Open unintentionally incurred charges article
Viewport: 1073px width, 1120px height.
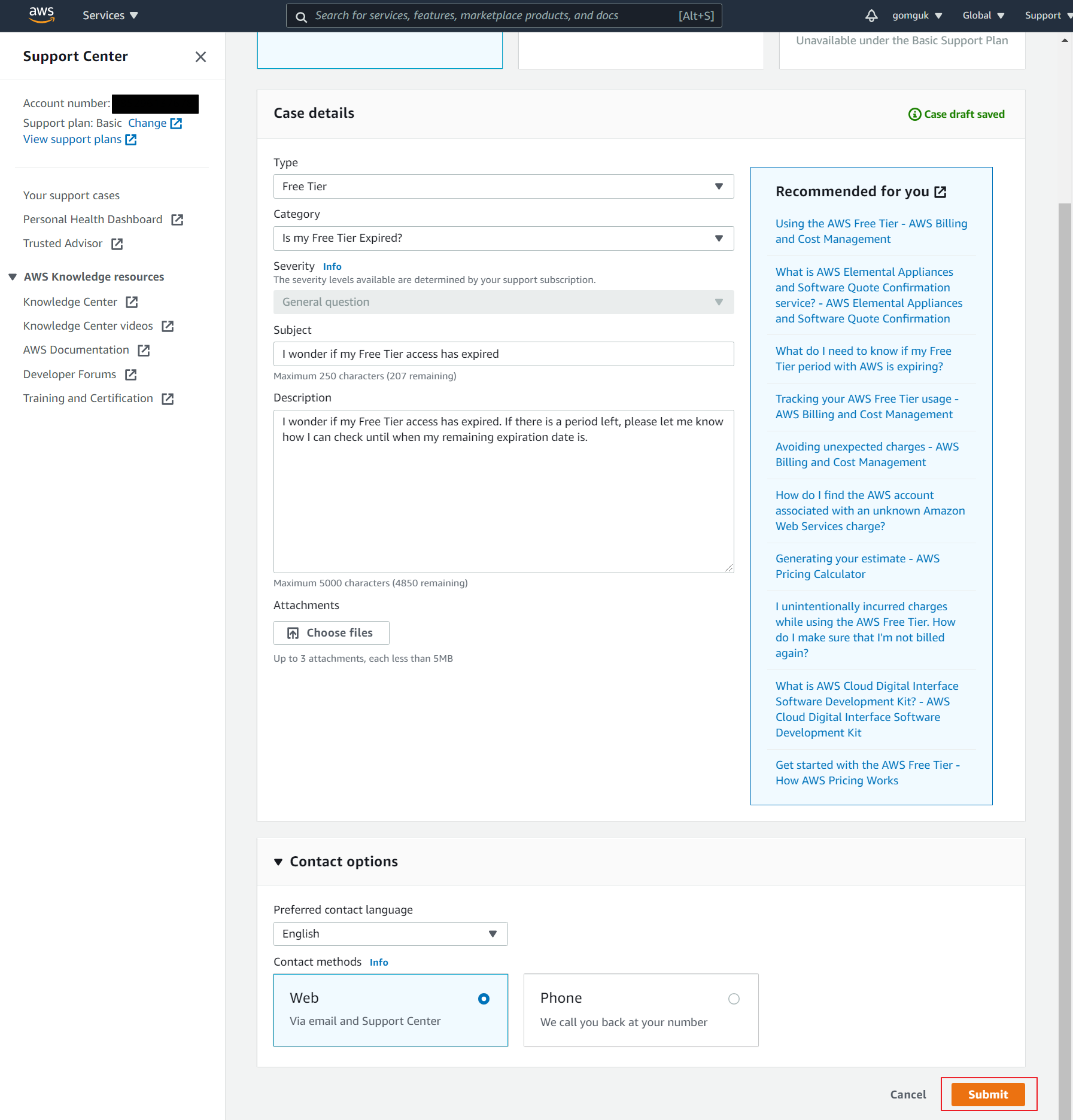pos(865,630)
